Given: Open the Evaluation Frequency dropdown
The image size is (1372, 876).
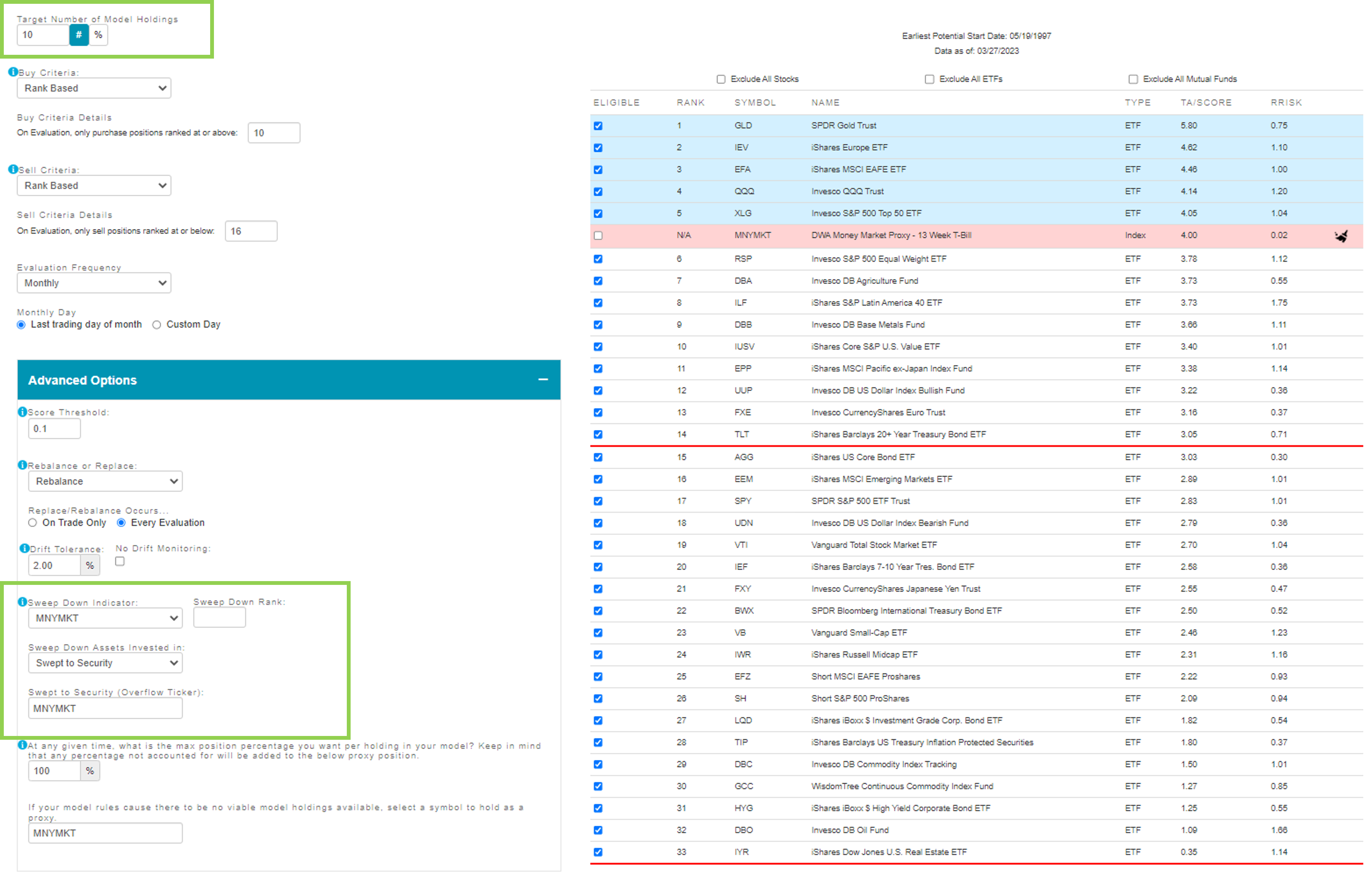Looking at the screenshot, I should (x=94, y=283).
